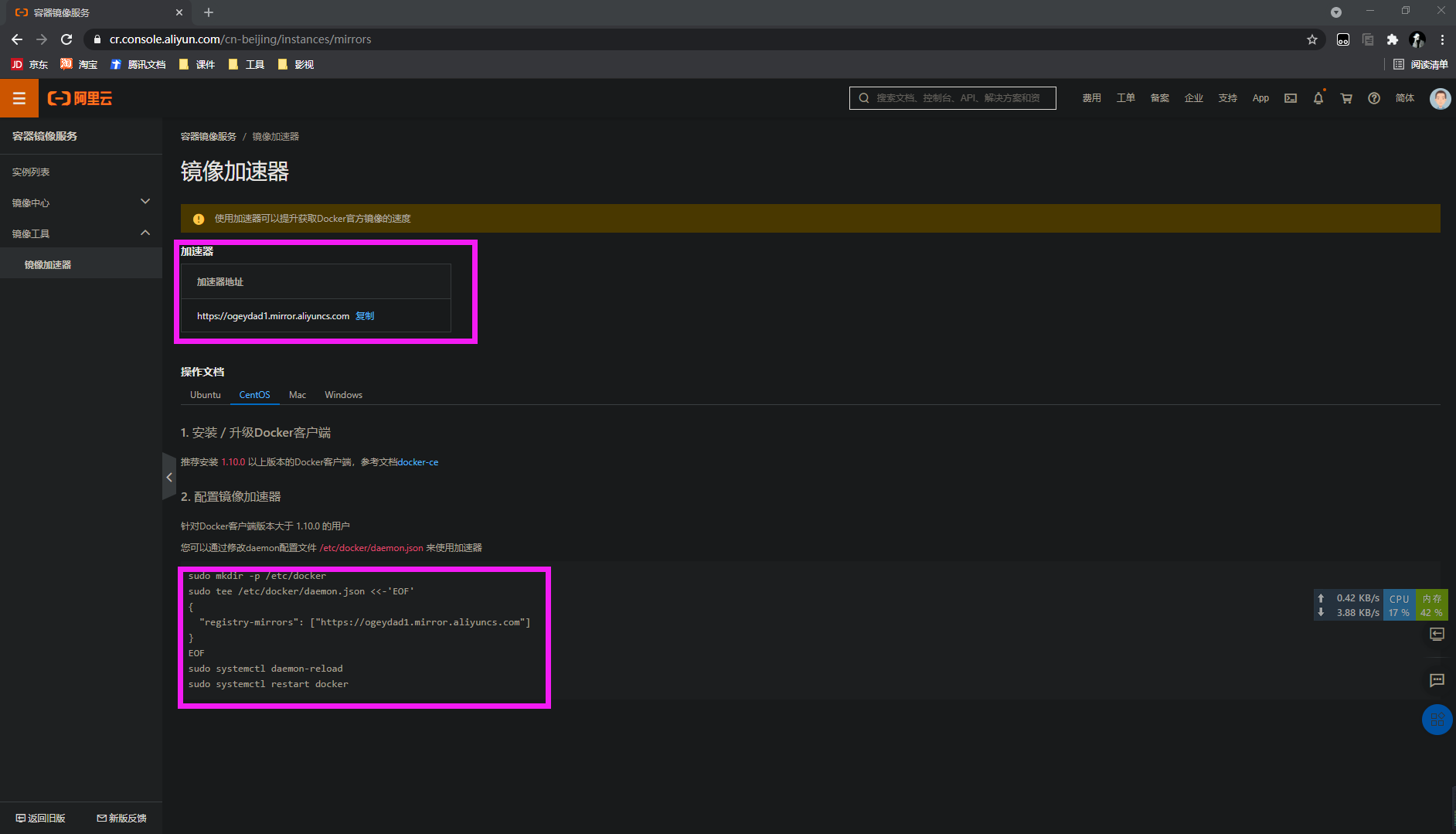The height and width of the screenshot is (834, 1456).
Task: Open App in the top navigation
Action: point(1260,98)
